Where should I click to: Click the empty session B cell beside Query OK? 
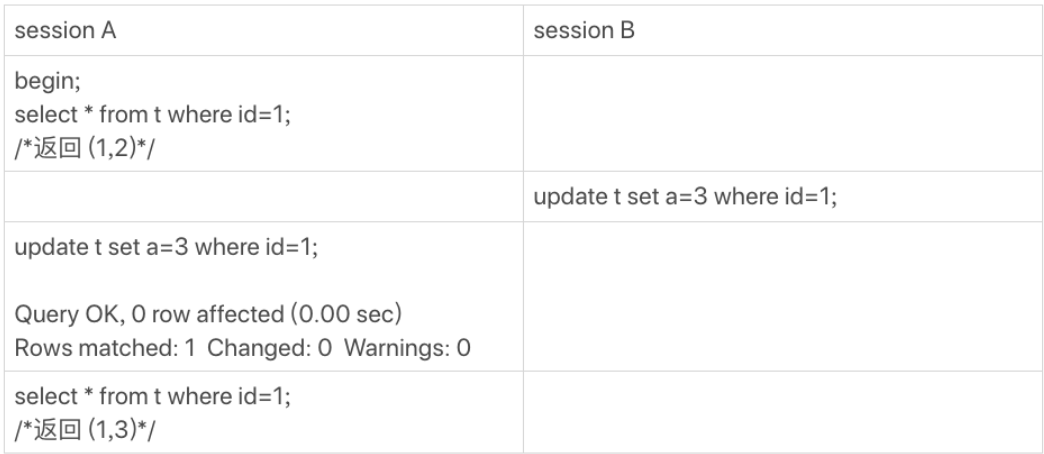click(x=783, y=297)
